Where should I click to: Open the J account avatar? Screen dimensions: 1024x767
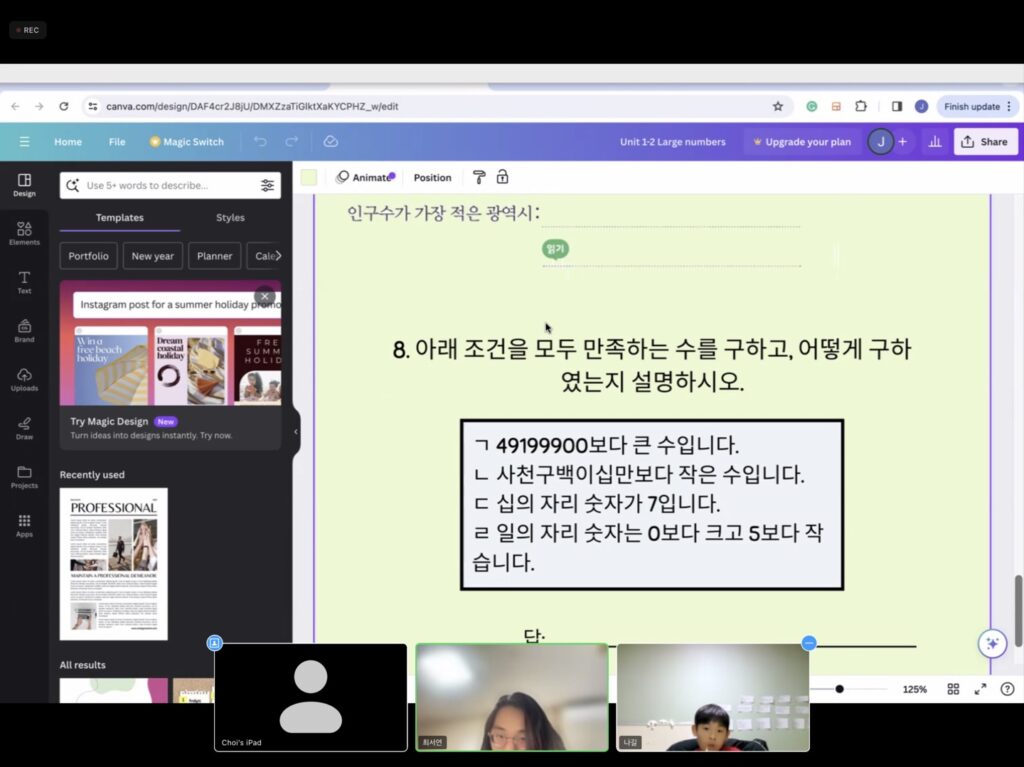(880, 142)
